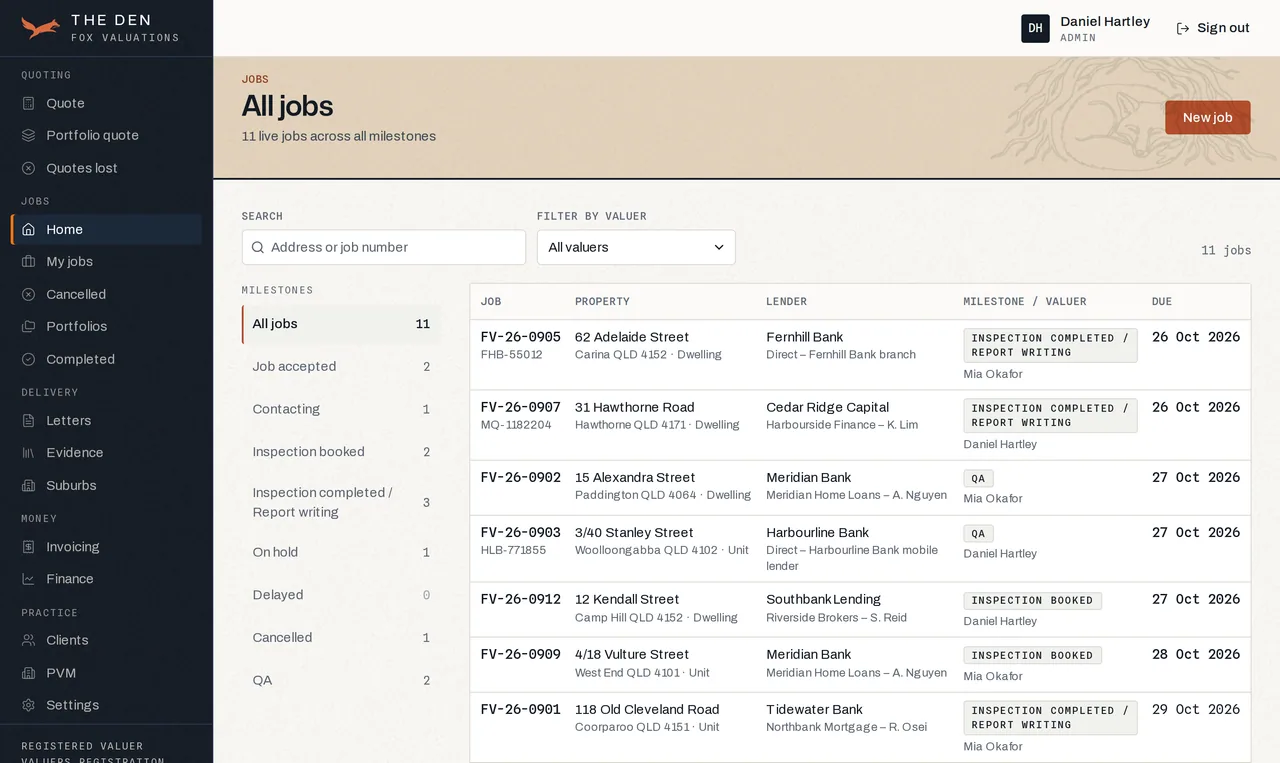Click the Portfolio quote stack icon
The height and width of the screenshot is (763, 1280).
pyautogui.click(x=29, y=135)
